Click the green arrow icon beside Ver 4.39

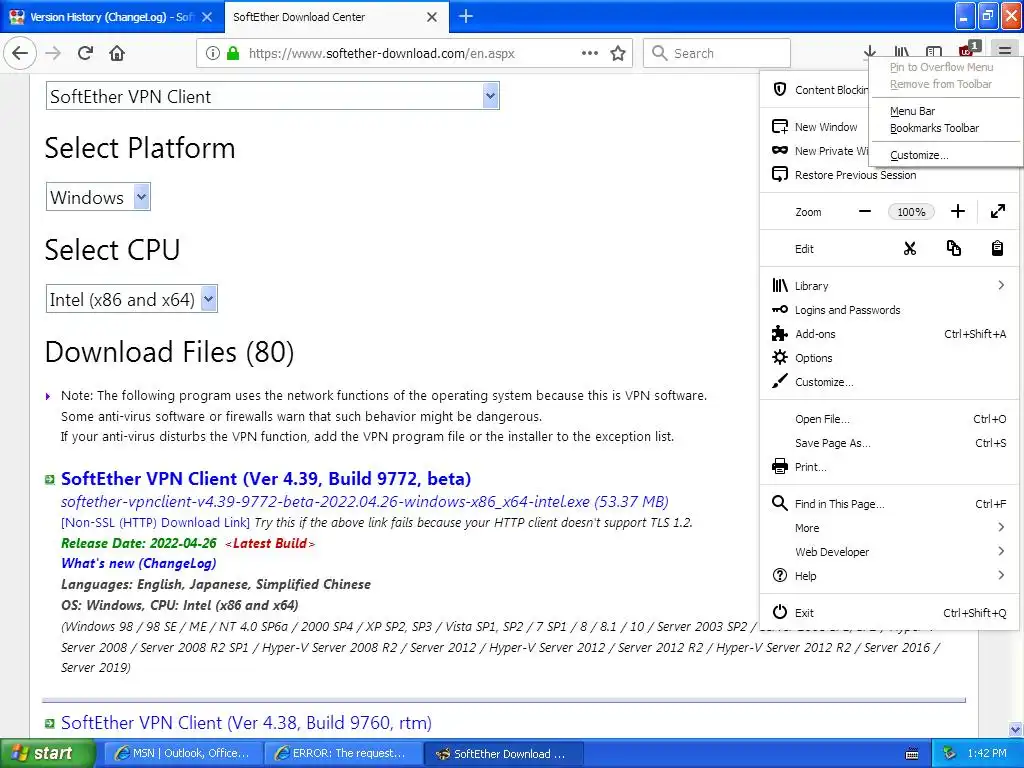[x=50, y=479]
